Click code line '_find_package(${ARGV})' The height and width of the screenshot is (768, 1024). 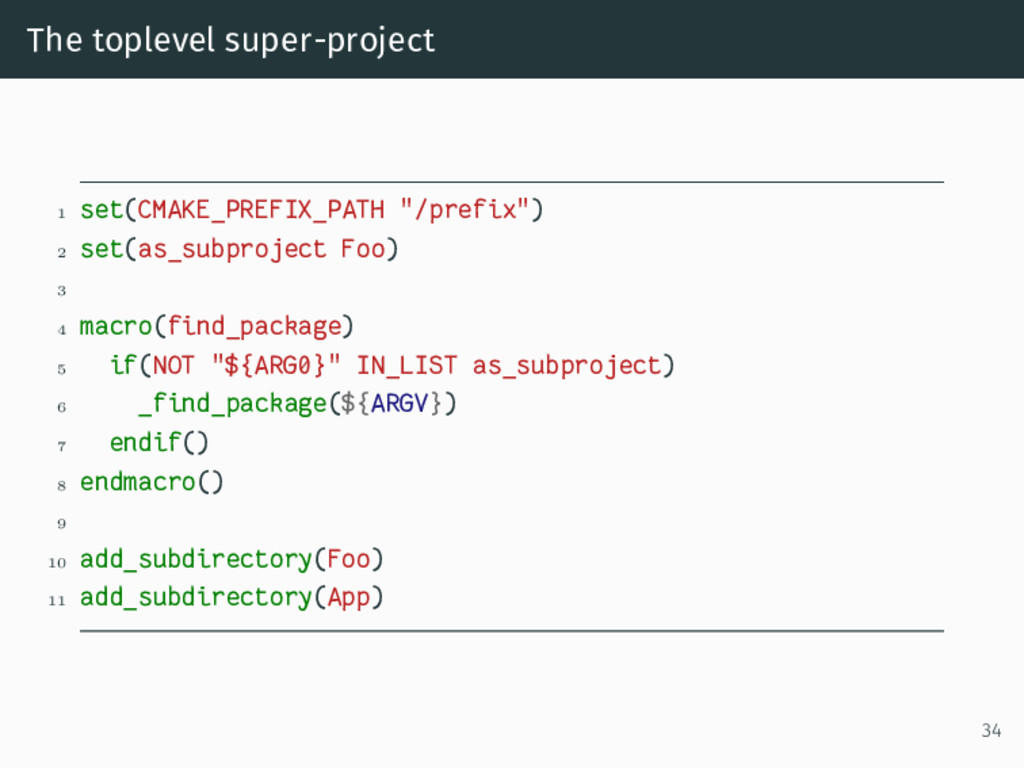[297, 404]
